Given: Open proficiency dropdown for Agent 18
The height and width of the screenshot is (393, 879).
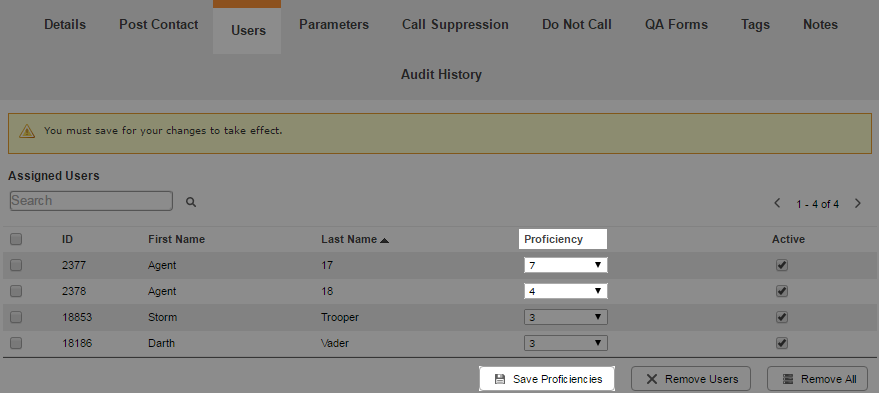Looking at the screenshot, I should click(566, 291).
